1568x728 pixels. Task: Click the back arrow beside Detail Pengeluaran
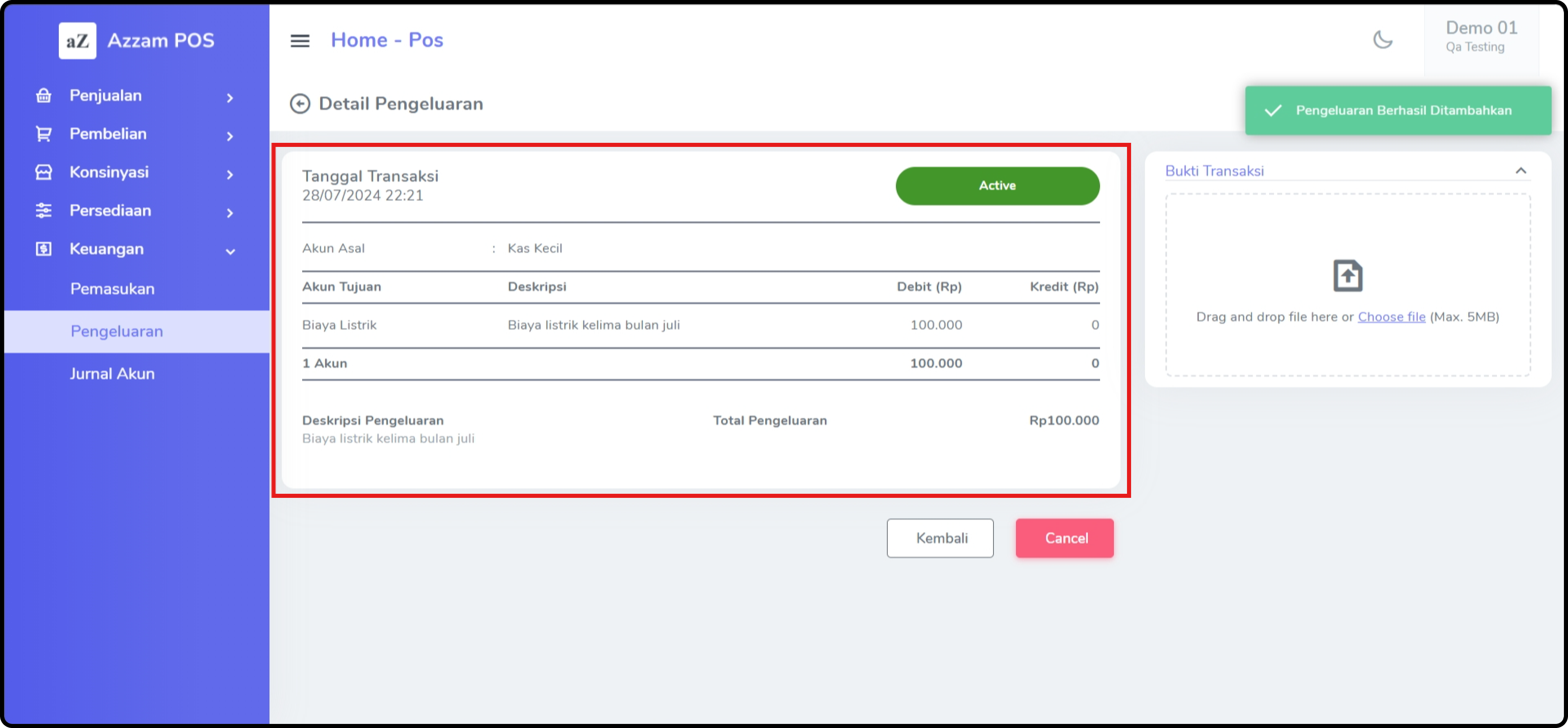click(299, 104)
